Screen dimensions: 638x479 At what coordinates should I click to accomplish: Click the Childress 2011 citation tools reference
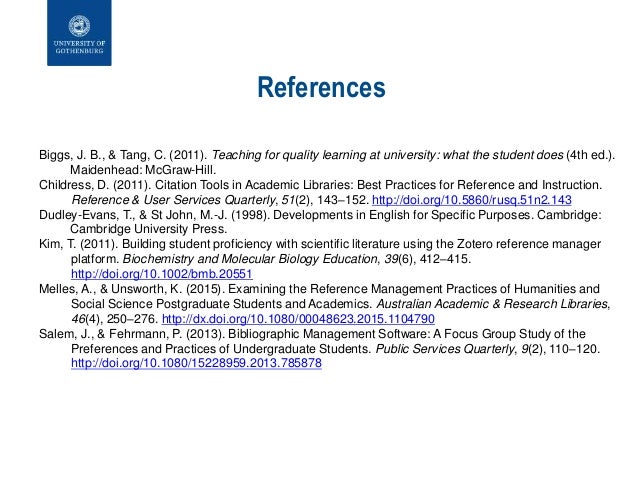click(320, 192)
